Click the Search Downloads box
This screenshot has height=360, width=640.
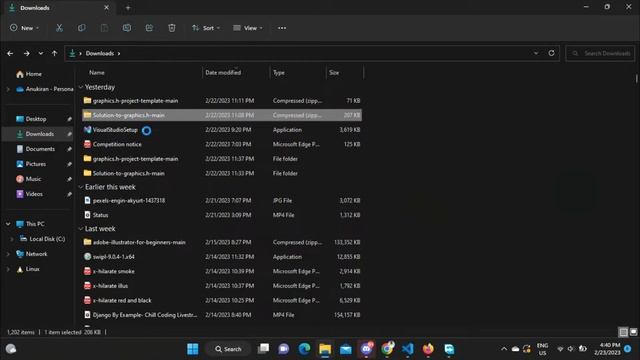(x=600, y=53)
